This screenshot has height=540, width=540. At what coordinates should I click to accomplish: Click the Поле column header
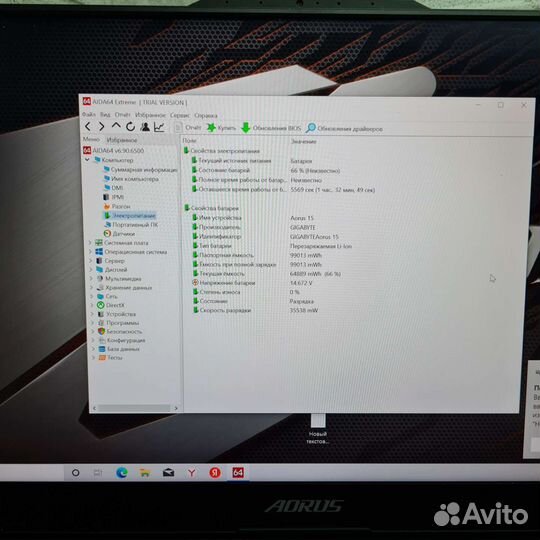[189, 141]
